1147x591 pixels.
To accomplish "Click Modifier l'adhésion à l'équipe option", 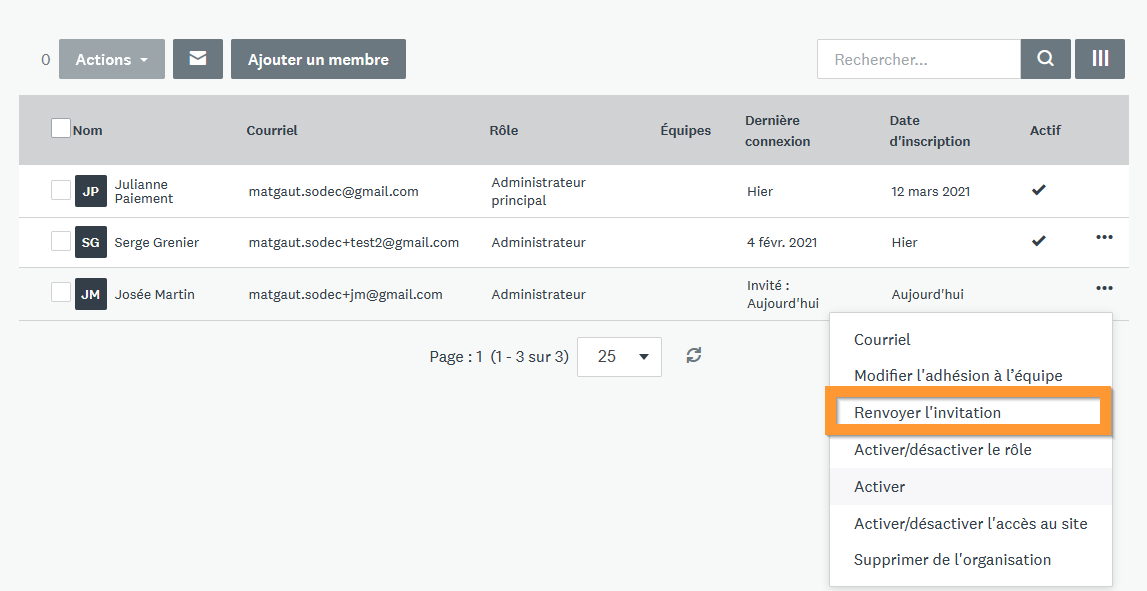I will pos(958,376).
